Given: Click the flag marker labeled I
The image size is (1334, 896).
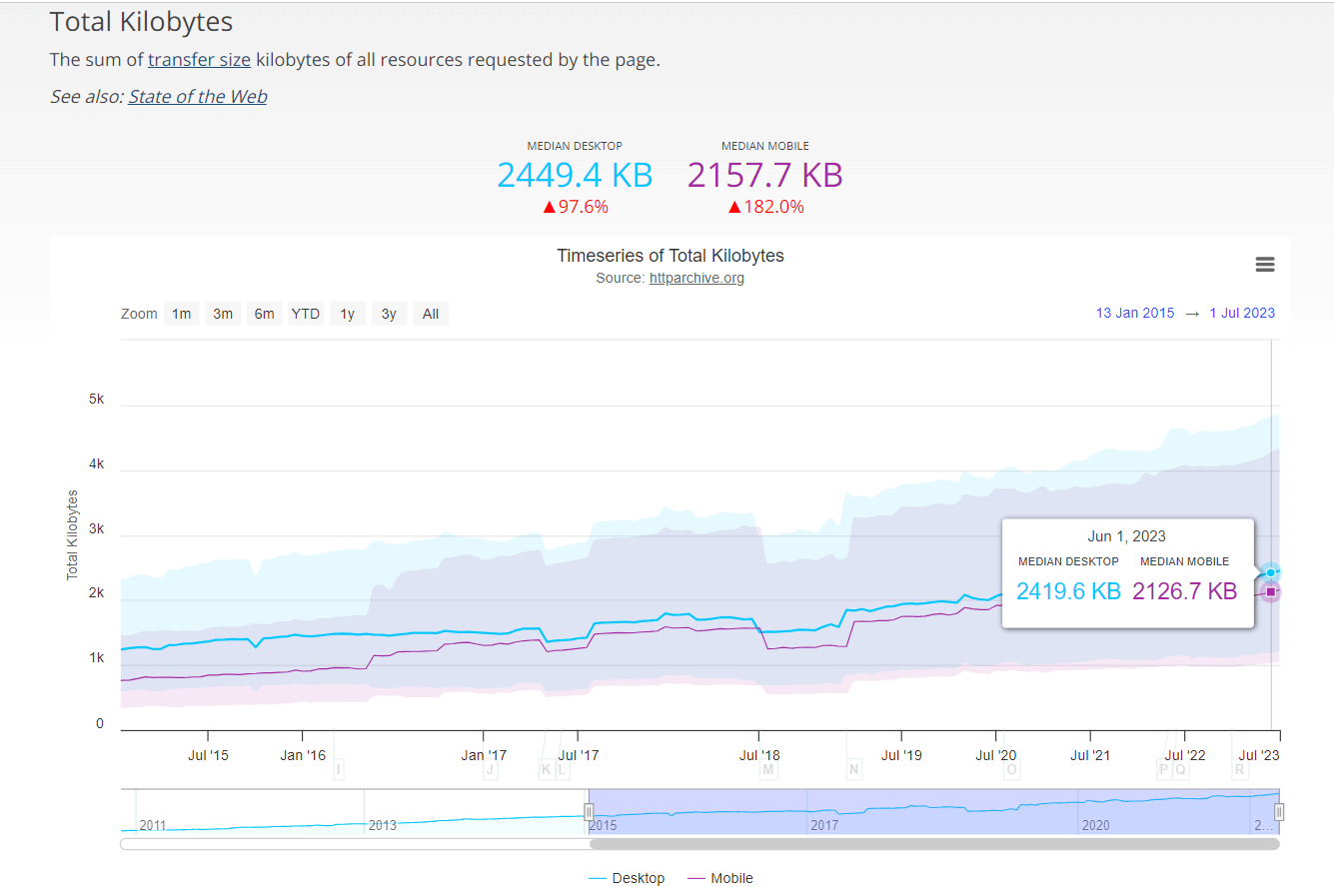Looking at the screenshot, I should pos(339,769).
